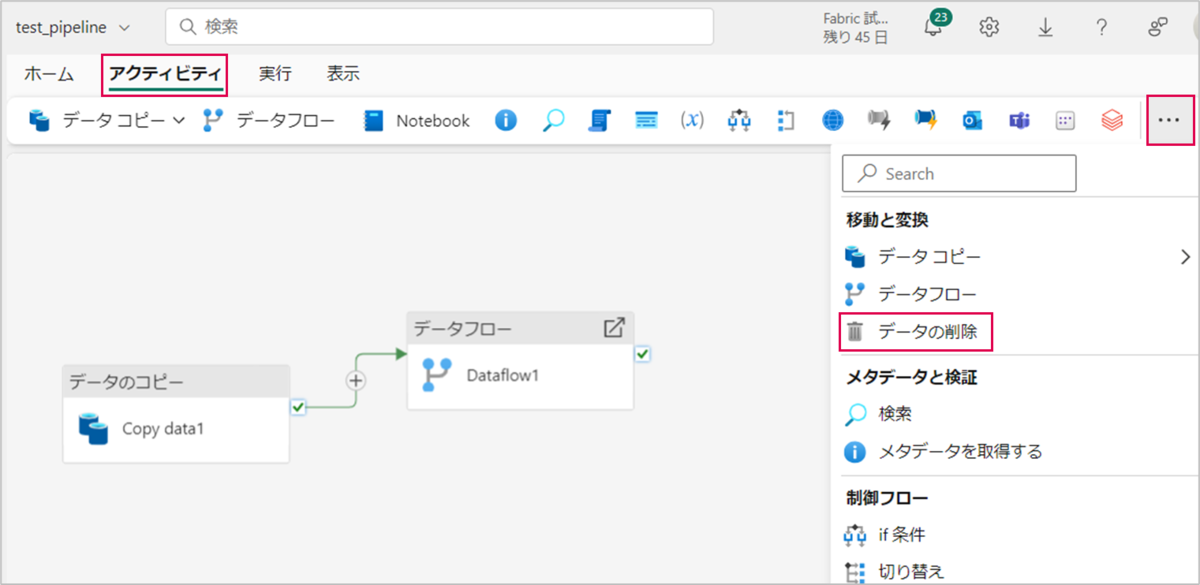Focus the top 検索 search box
1200x585 pixels.
coord(439,27)
